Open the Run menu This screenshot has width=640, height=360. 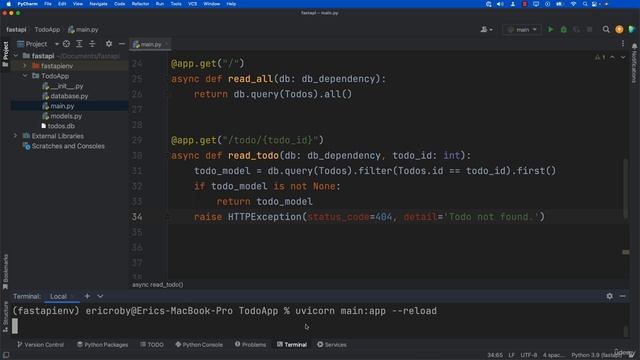160,4
